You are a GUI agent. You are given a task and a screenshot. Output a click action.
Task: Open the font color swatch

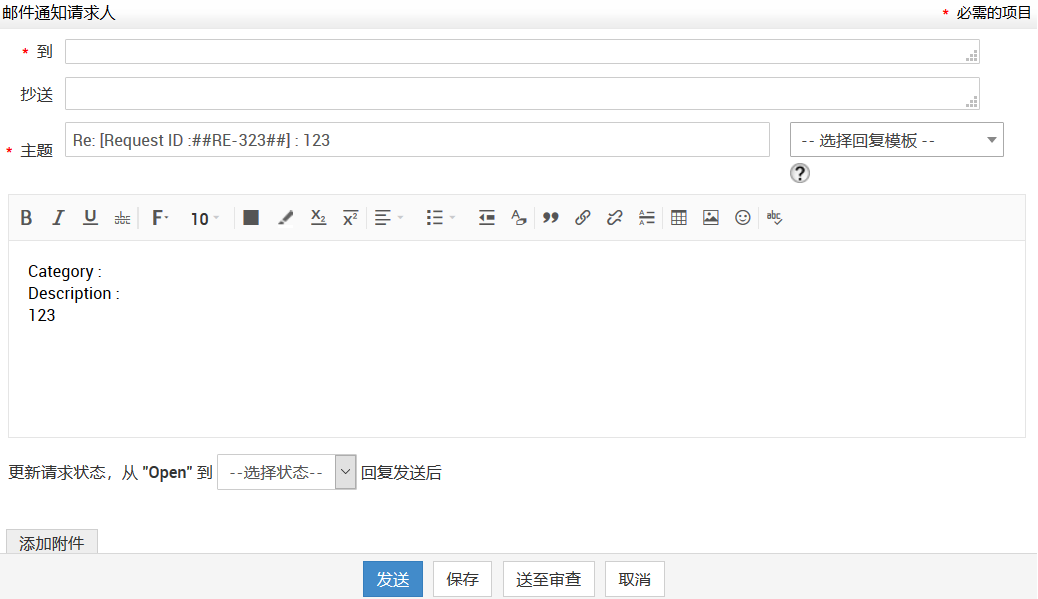[251, 218]
